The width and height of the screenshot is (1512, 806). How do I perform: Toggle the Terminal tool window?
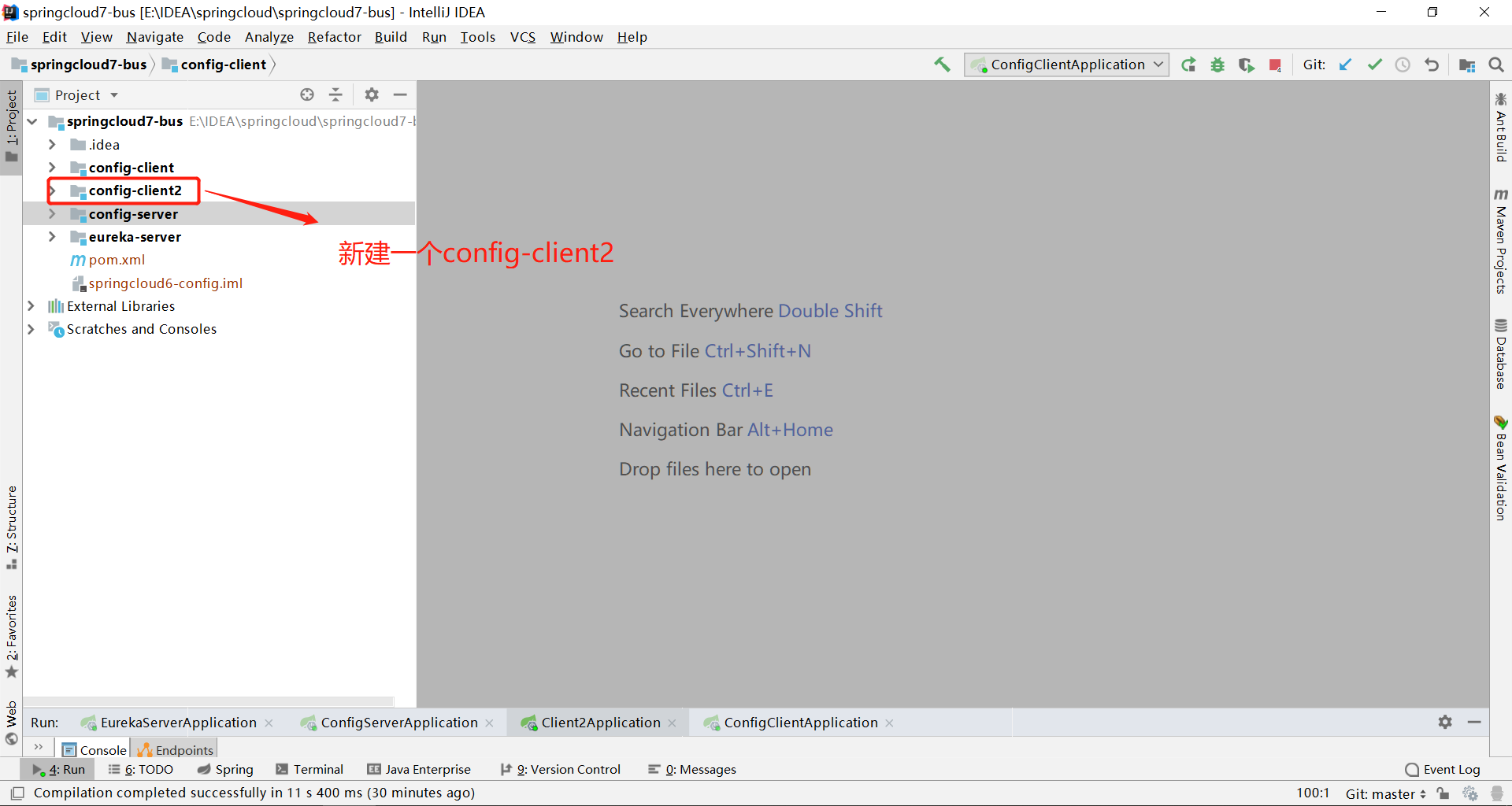click(309, 769)
